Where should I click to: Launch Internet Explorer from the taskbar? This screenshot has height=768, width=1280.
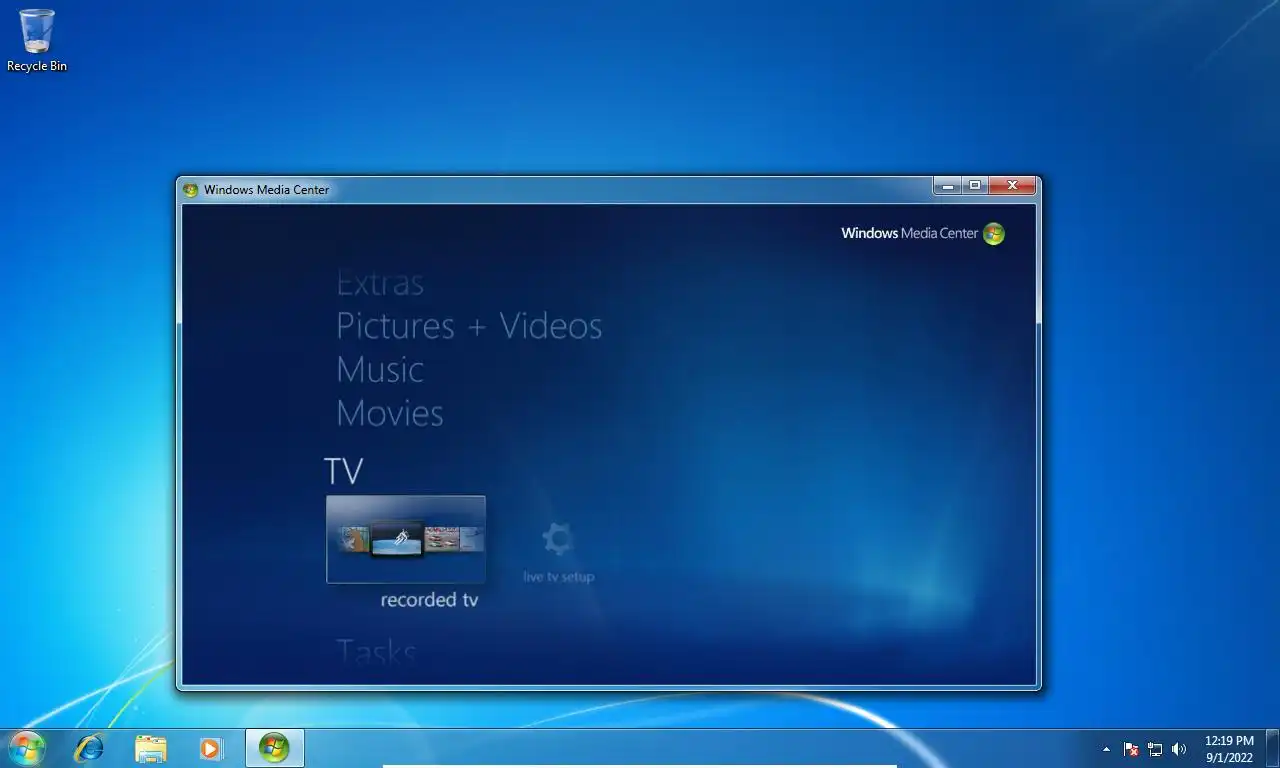(x=89, y=748)
